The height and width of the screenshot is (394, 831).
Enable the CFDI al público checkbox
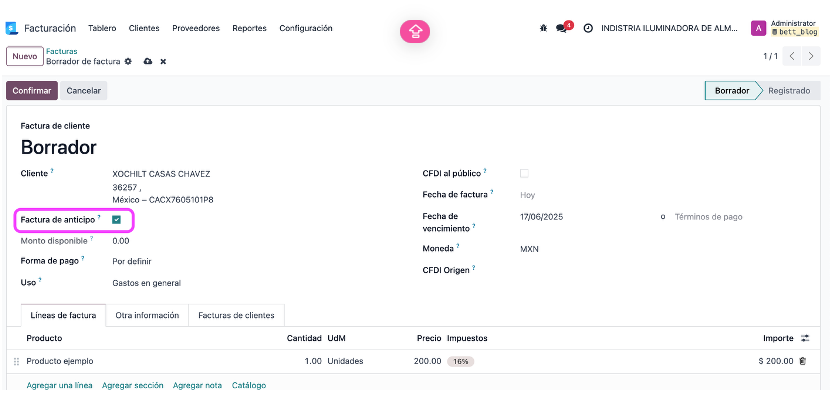pyautogui.click(x=524, y=173)
